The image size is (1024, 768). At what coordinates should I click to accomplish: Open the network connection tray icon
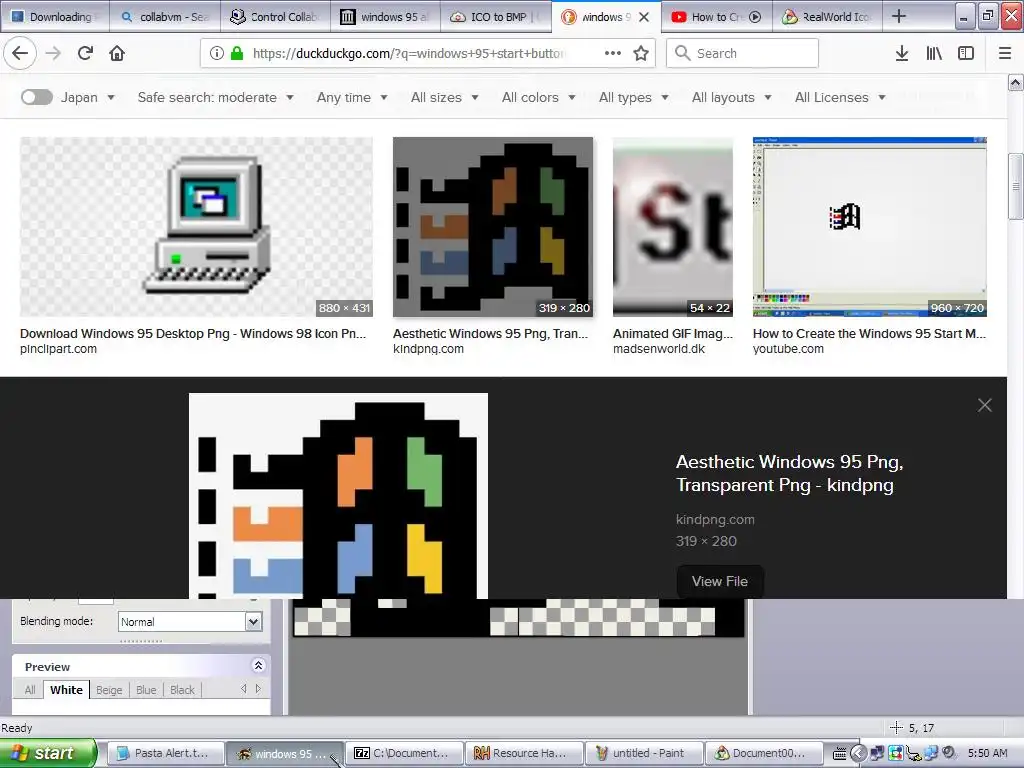(x=876, y=753)
